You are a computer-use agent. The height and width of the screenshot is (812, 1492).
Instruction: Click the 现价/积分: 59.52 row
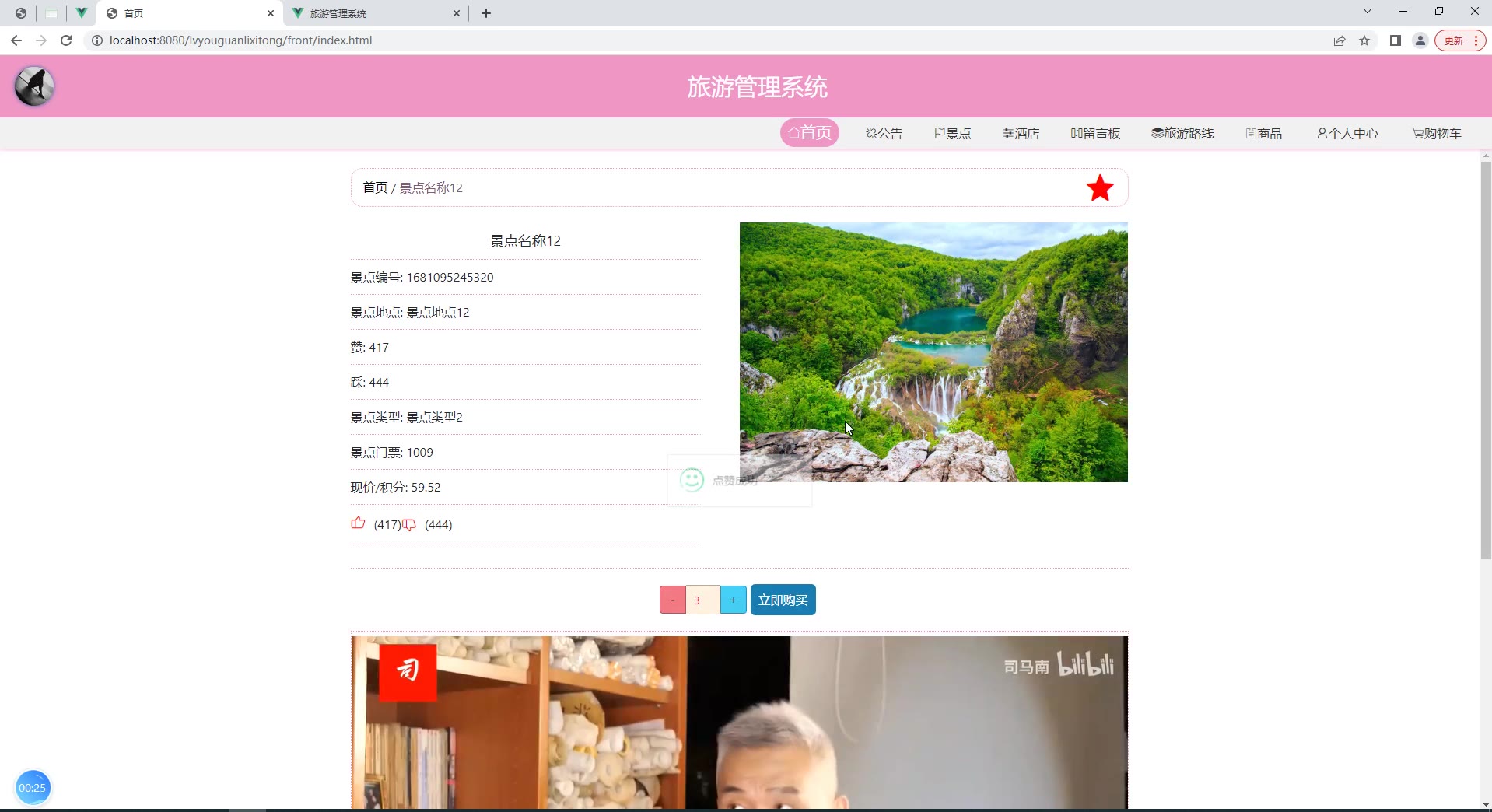(525, 488)
